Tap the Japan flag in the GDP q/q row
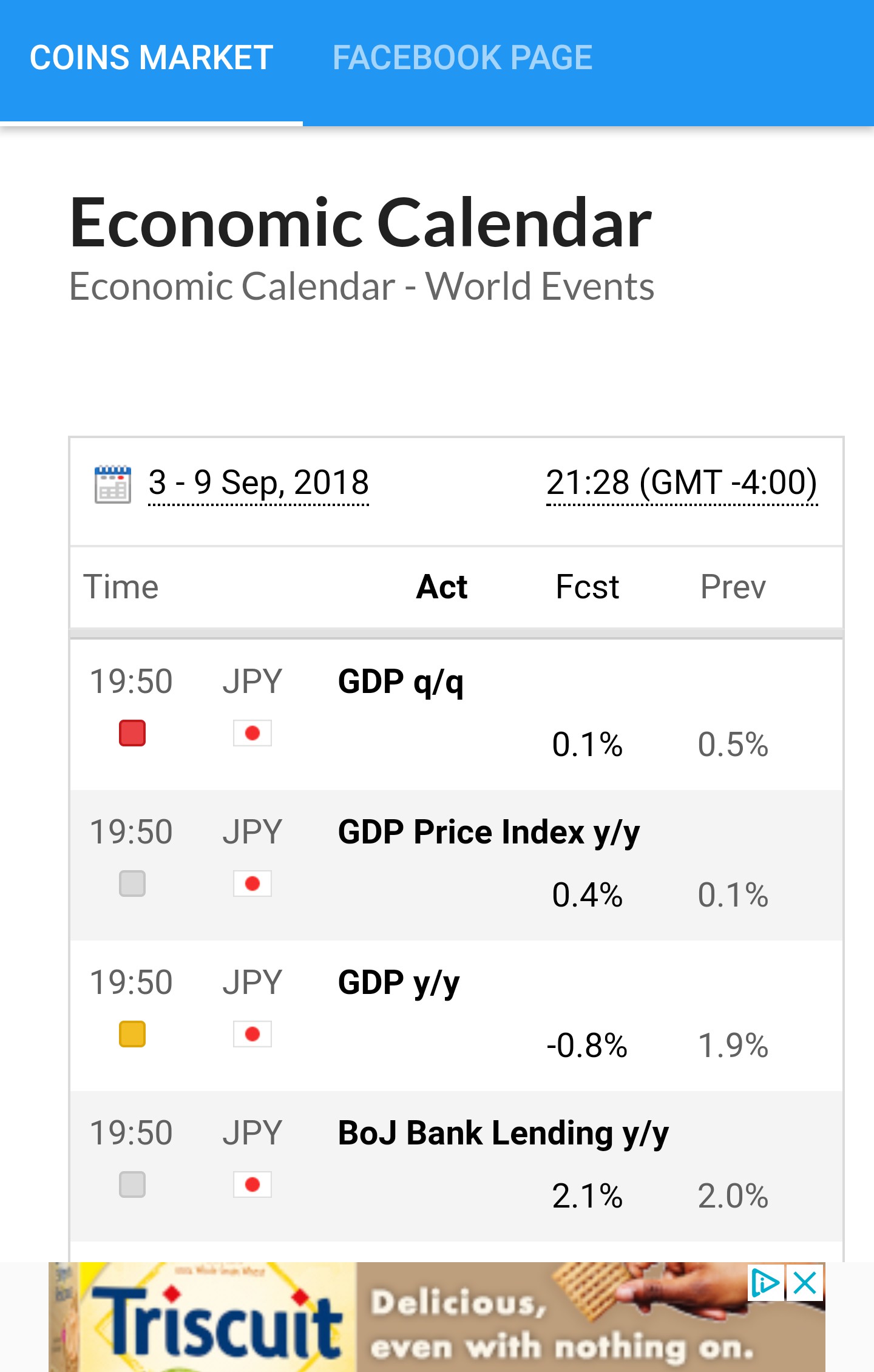 point(252,733)
